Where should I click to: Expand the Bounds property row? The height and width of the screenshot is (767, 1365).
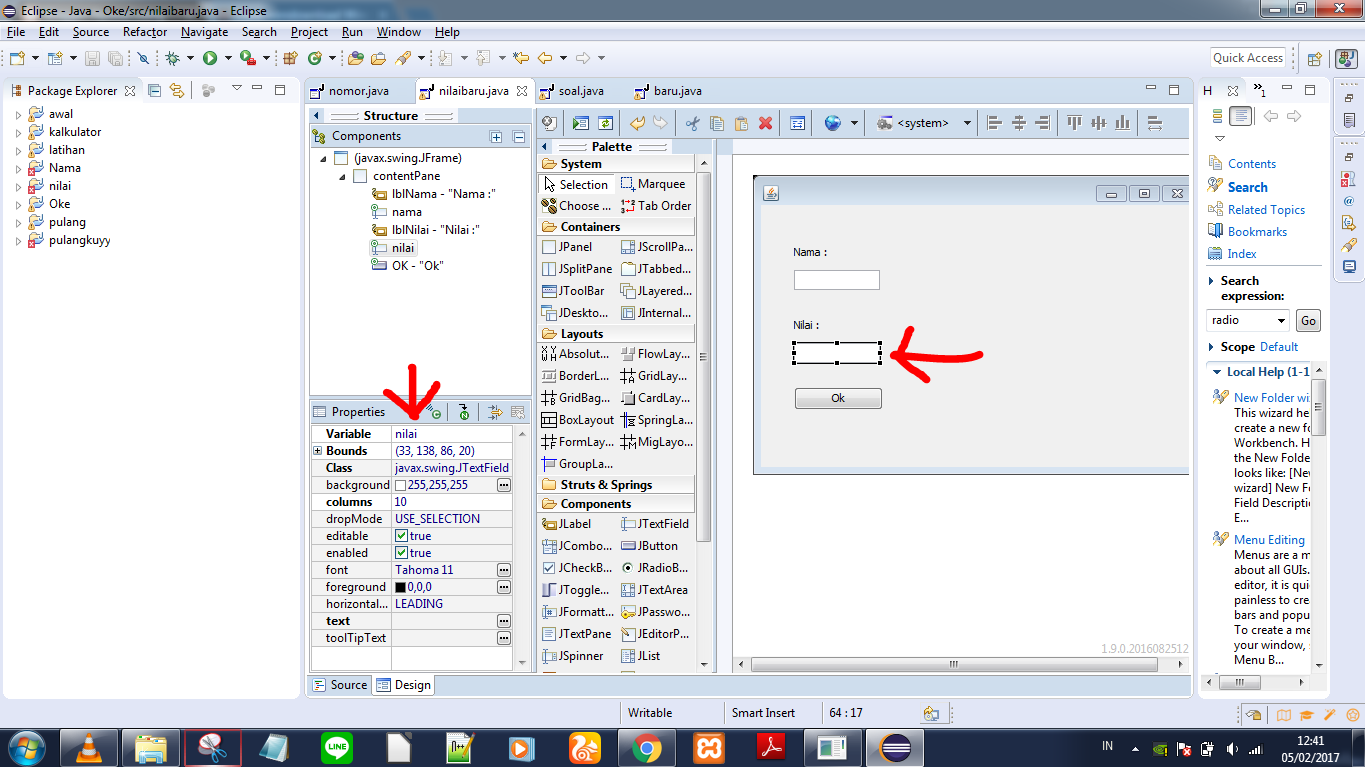[317, 451]
